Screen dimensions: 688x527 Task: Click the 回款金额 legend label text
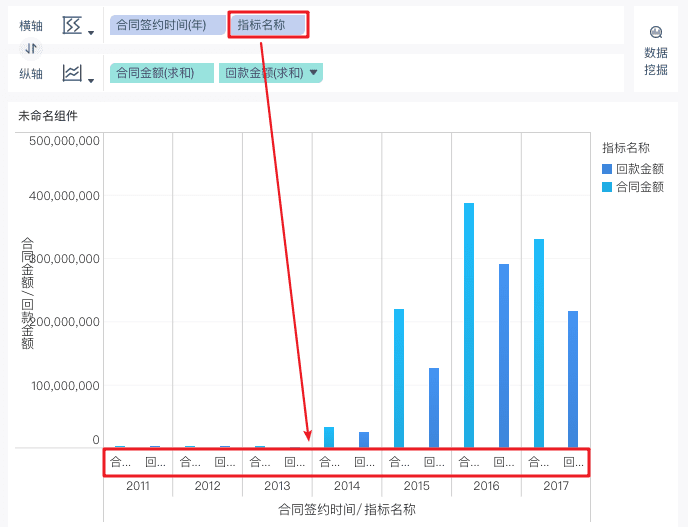click(x=640, y=169)
